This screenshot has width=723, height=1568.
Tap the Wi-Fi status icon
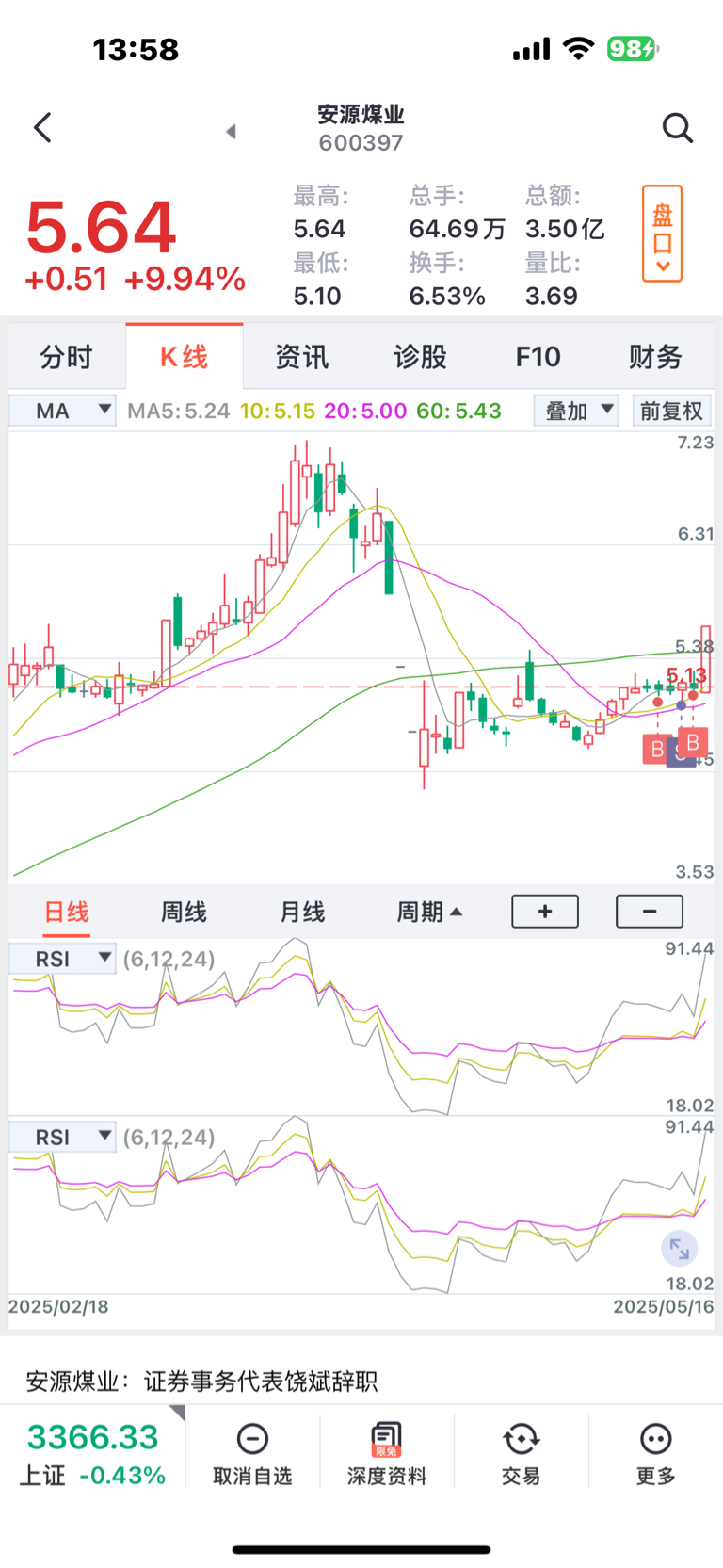579,49
